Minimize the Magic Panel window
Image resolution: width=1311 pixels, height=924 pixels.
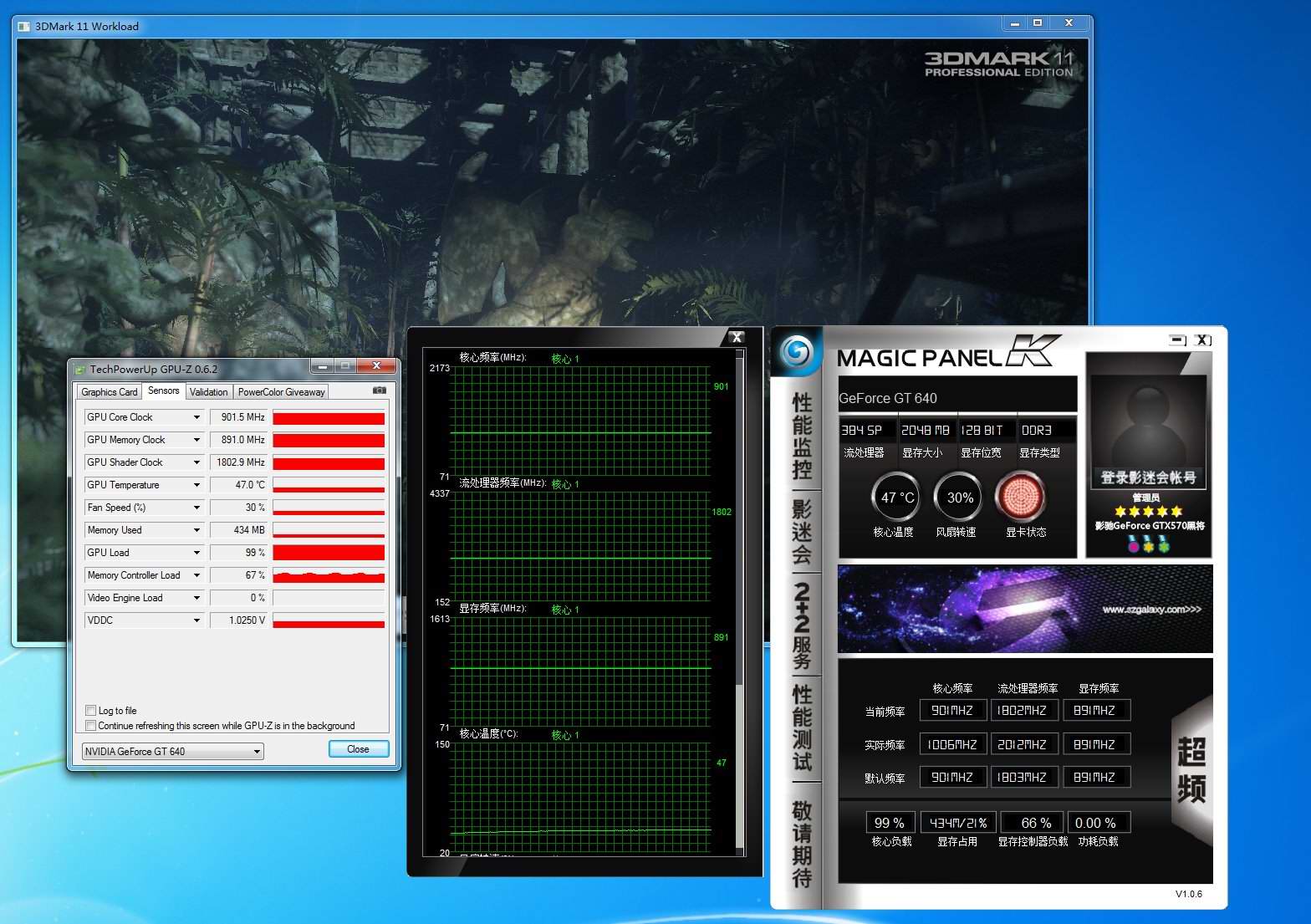point(1177,340)
